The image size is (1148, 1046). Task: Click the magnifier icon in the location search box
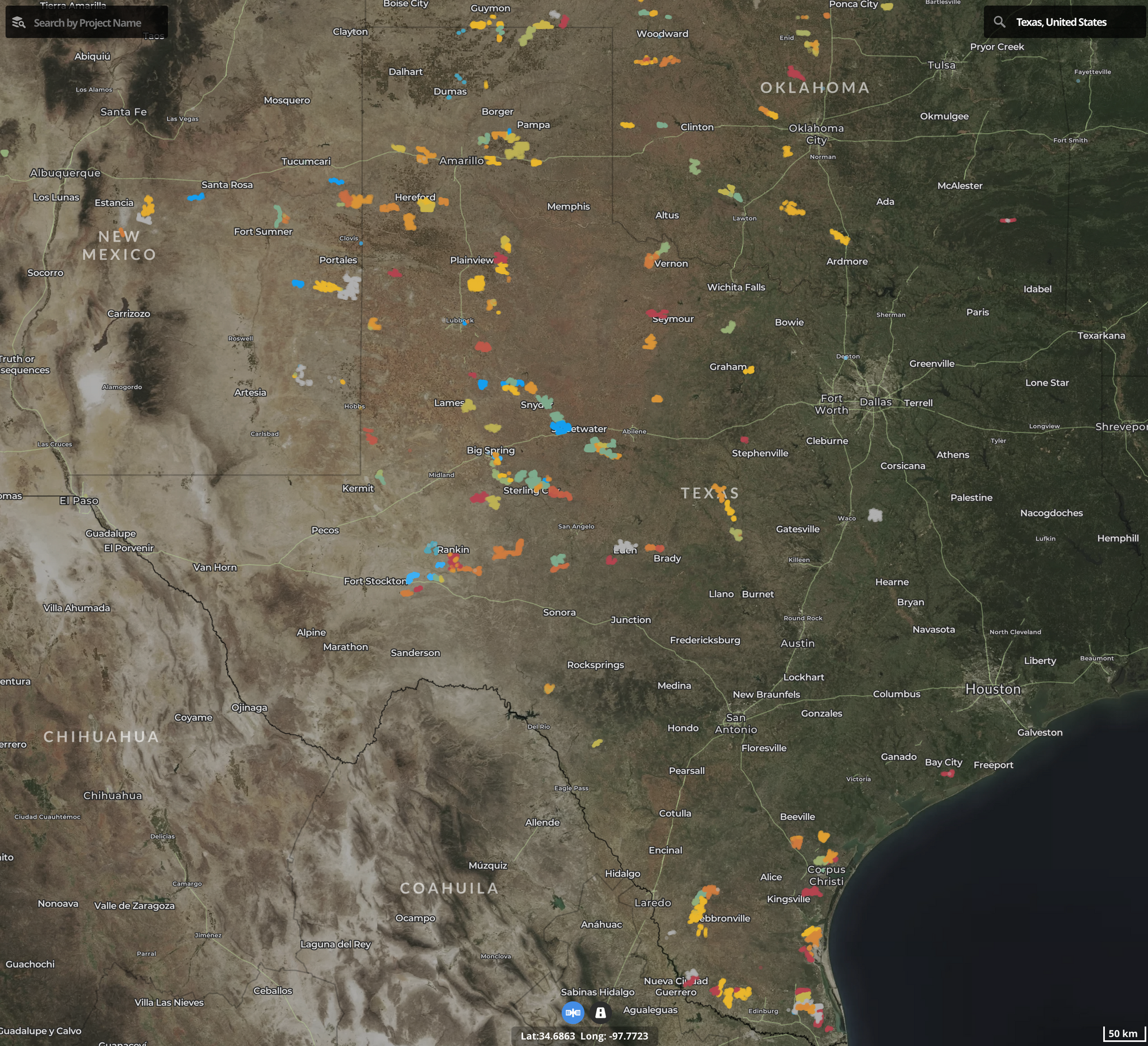point(1000,22)
